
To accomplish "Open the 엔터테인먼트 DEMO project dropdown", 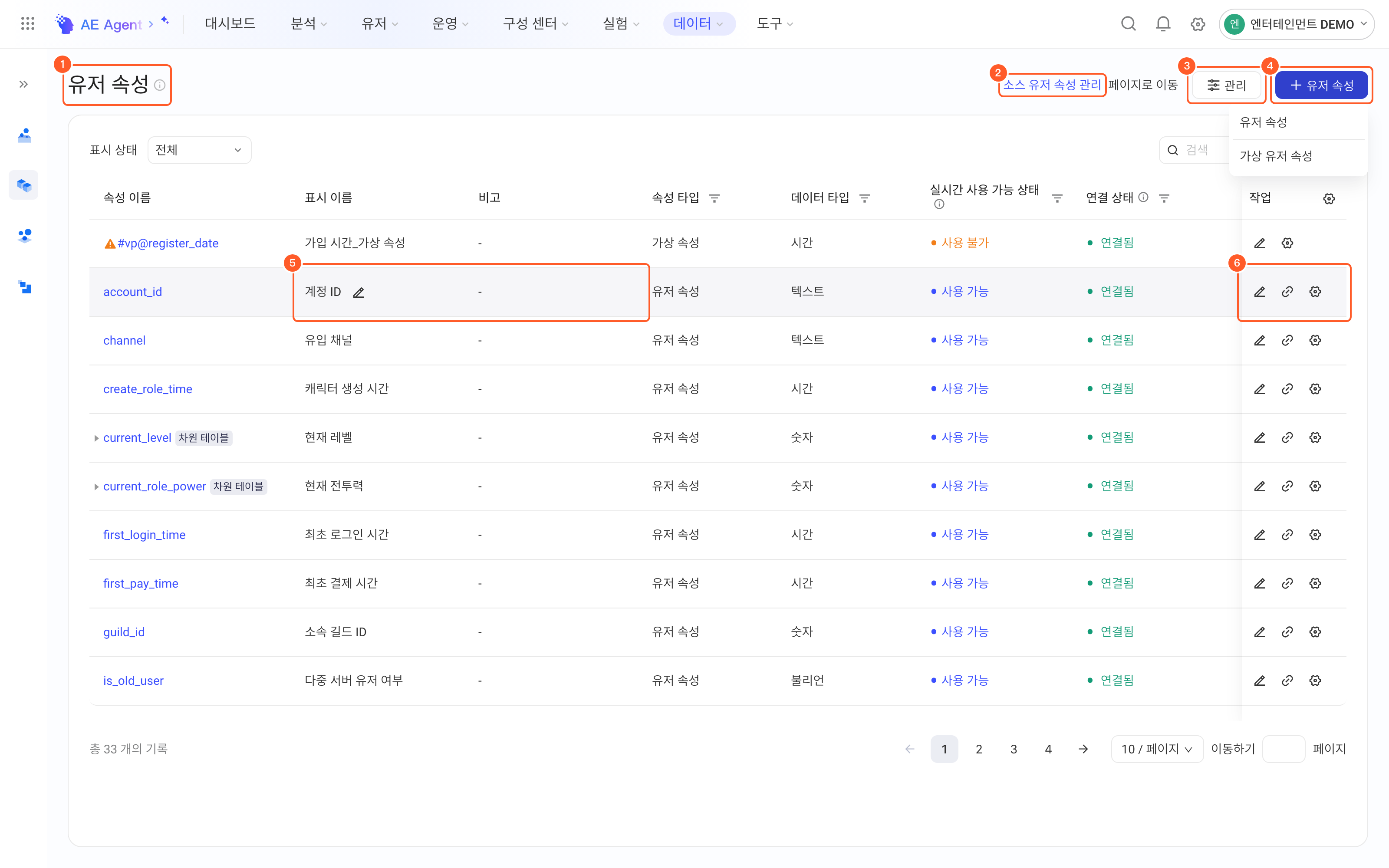I will pos(1296,24).
